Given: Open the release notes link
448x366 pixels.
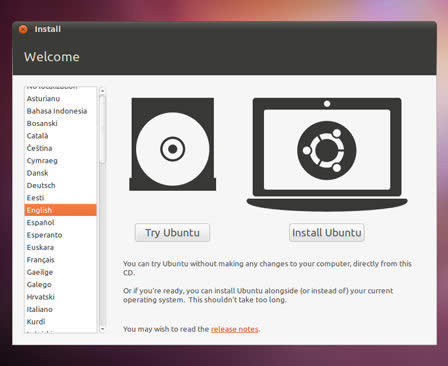Looking at the screenshot, I should (x=235, y=329).
